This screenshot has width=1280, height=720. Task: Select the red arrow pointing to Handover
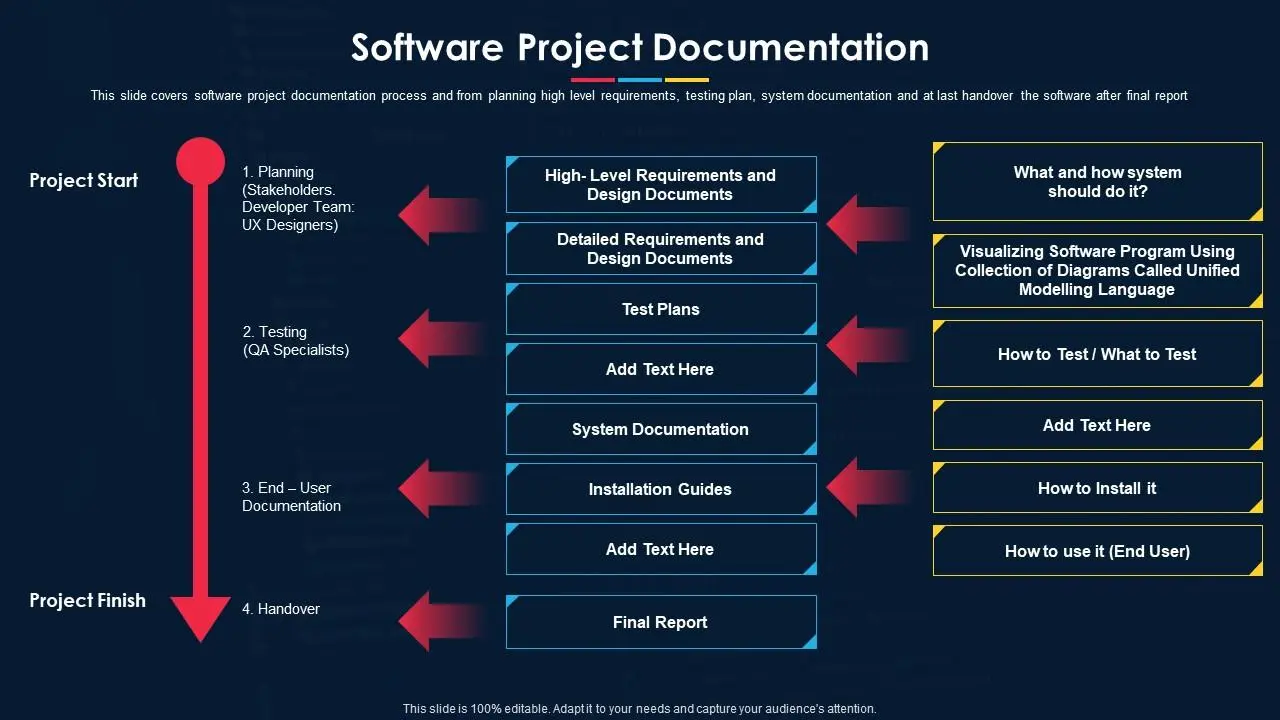pos(435,620)
